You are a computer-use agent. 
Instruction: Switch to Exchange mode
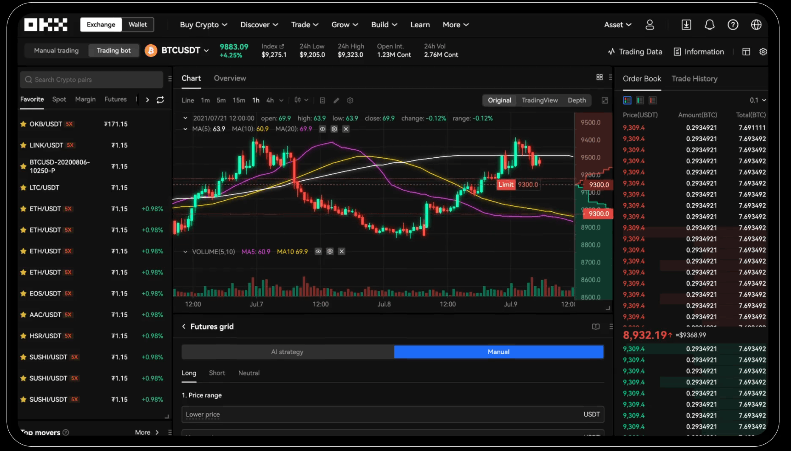point(101,24)
